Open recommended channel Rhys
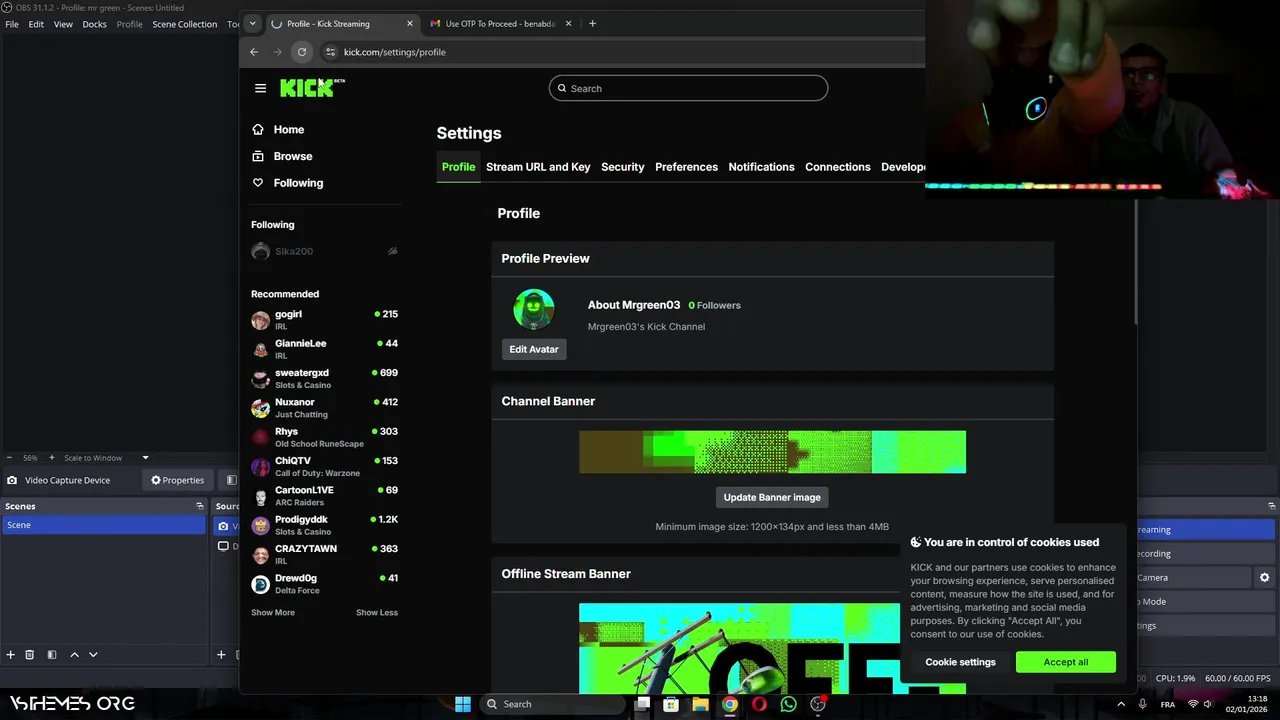Screen dimensions: 1280x720 325,437
